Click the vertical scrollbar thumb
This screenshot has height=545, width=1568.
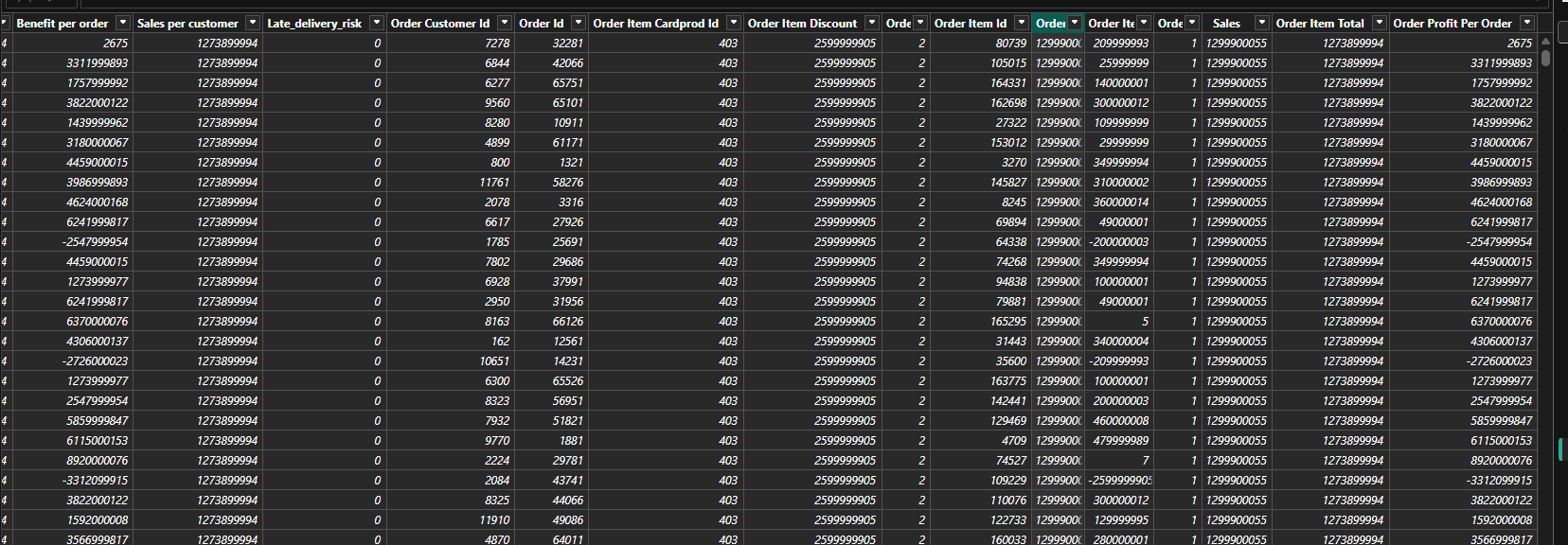(1545, 57)
